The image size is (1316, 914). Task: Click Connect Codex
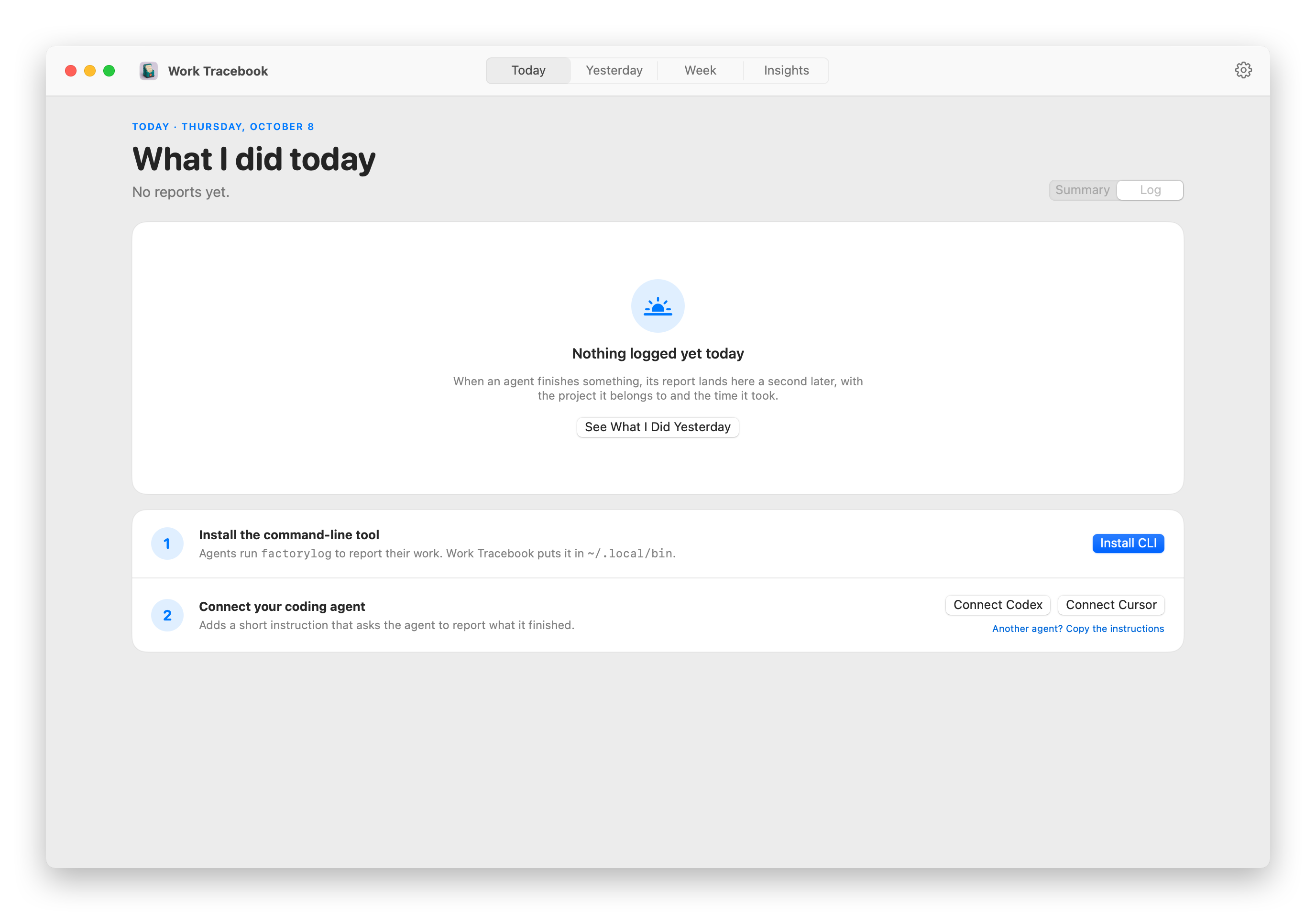(x=998, y=605)
